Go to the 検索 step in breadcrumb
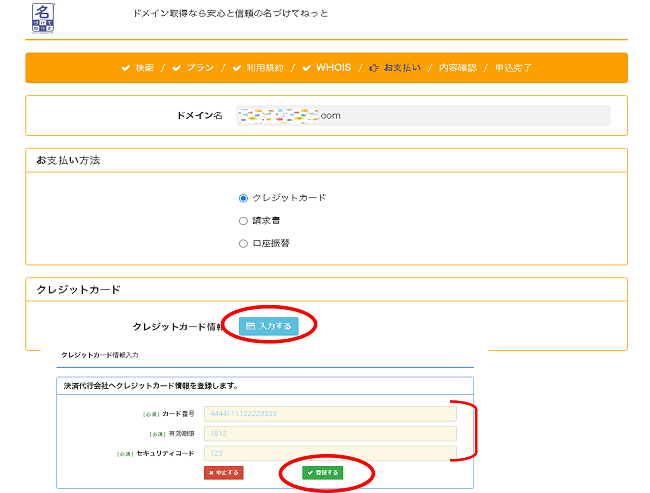Viewport: 650px width, 493px height. [x=145, y=68]
